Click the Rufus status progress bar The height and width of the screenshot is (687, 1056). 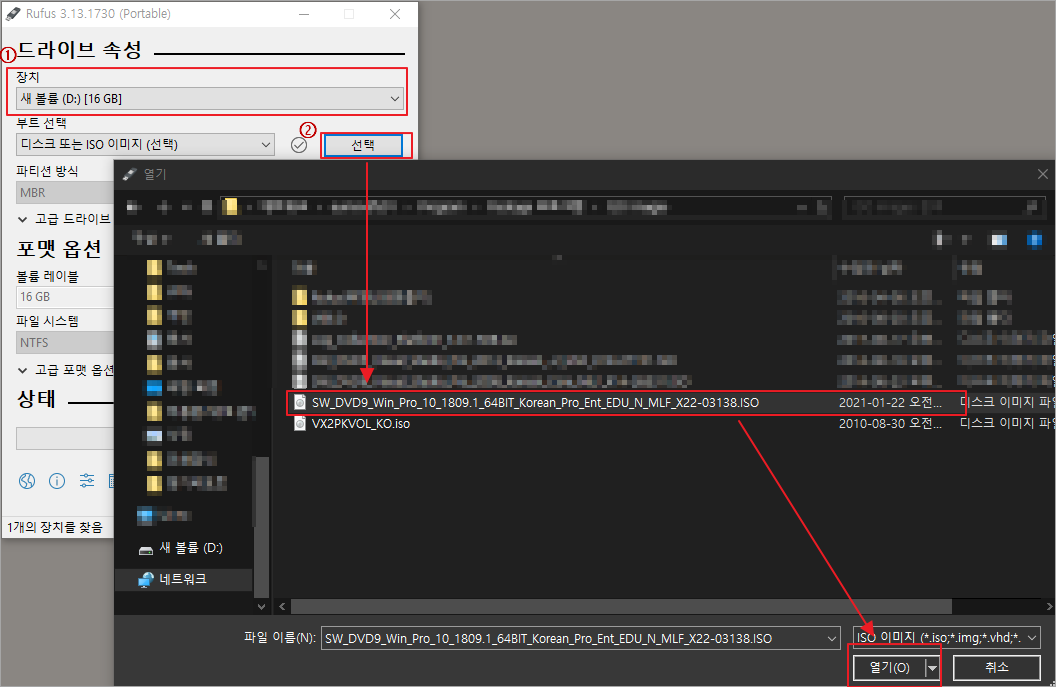point(65,438)
